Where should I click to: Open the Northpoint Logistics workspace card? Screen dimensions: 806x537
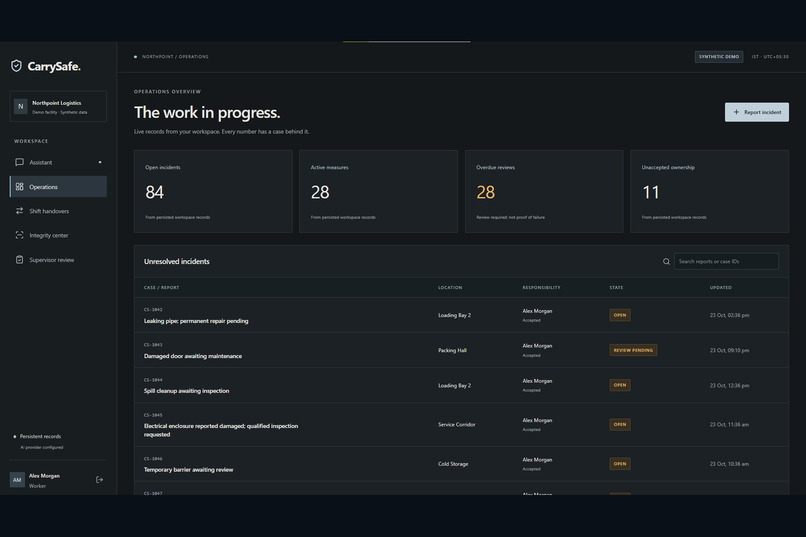point(58,106)
